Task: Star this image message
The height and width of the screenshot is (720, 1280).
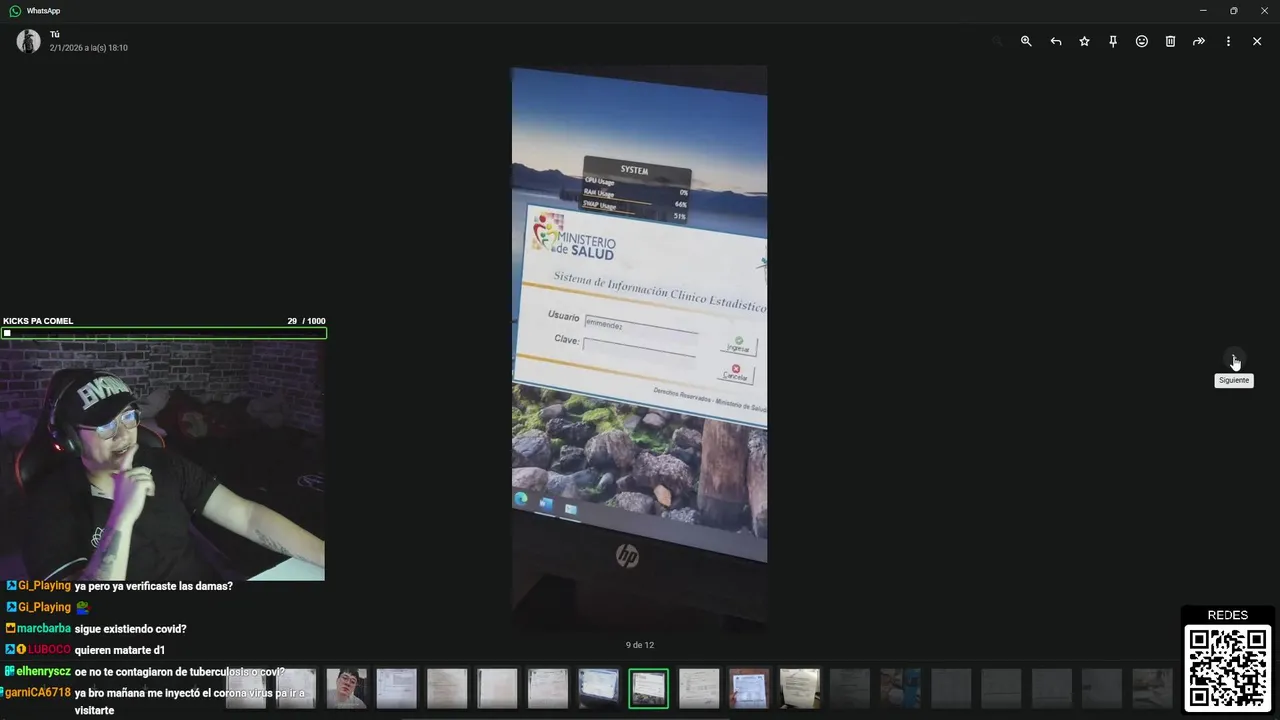Action: click(1084, 41)
